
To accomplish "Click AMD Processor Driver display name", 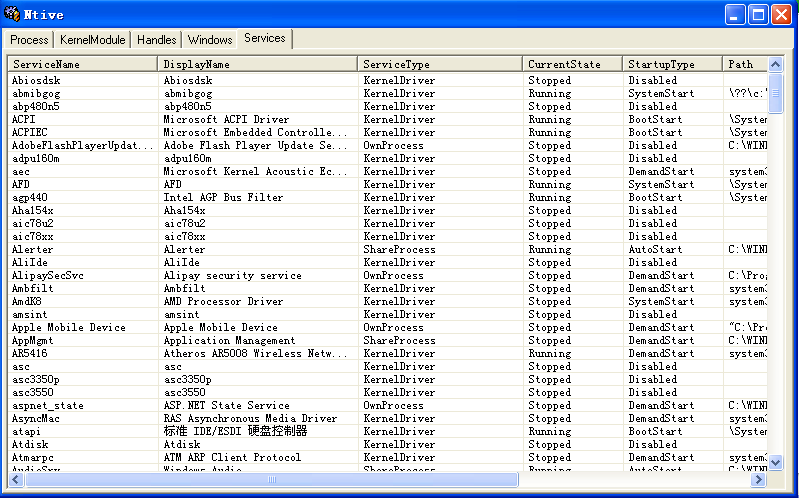I will (x=223, y=301).
